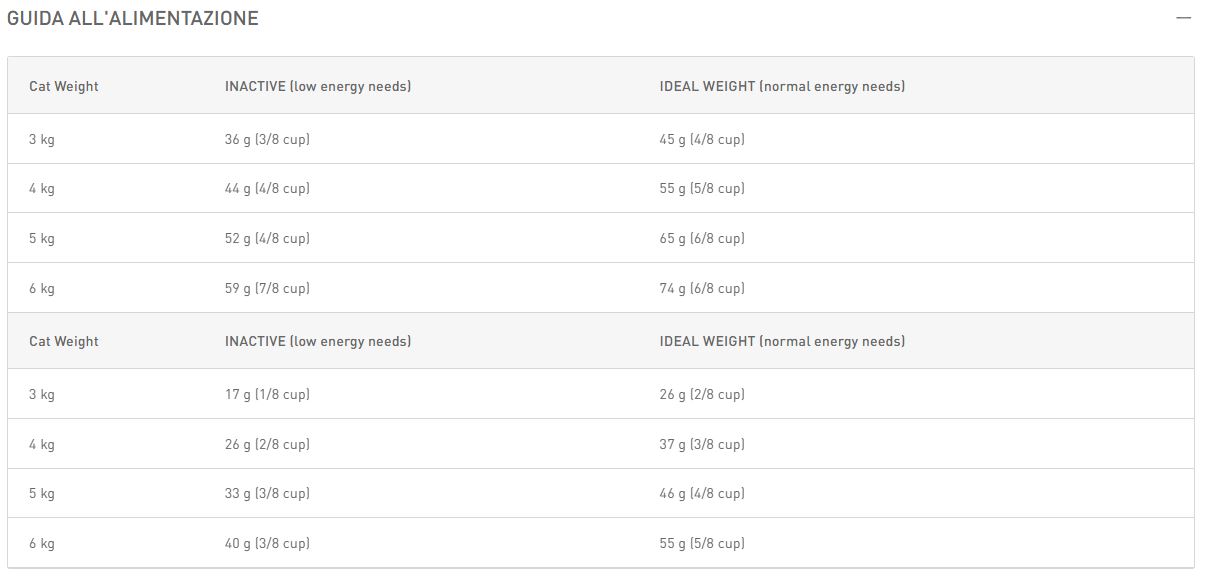The image size is (1206, 577).
Task: Select the 44 g (4/8 cup) cell
Action: [x=267, y=188]
